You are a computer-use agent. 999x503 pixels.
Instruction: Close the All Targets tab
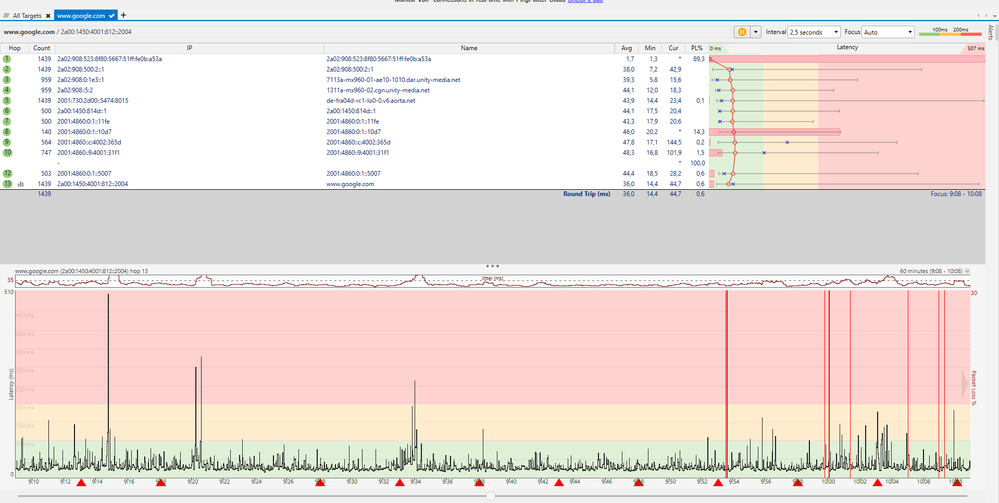pos(48,15)
